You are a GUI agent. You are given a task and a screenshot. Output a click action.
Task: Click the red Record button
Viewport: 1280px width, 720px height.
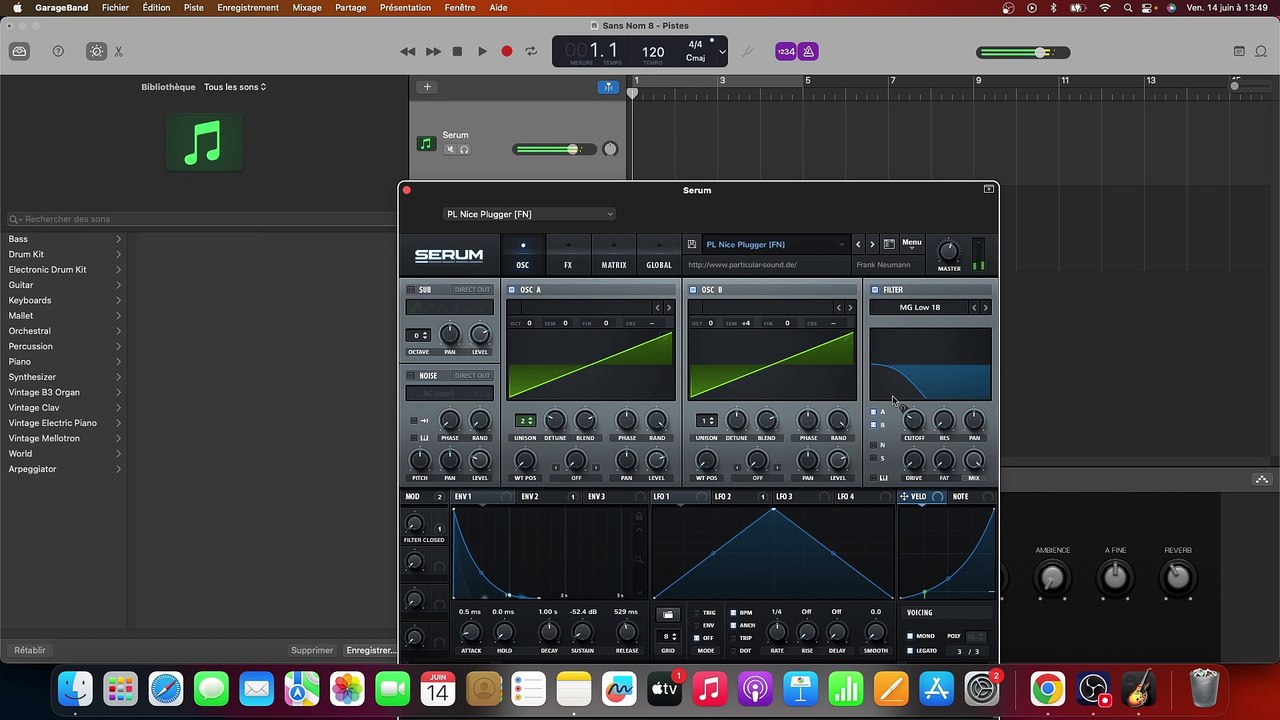[507, 51]
